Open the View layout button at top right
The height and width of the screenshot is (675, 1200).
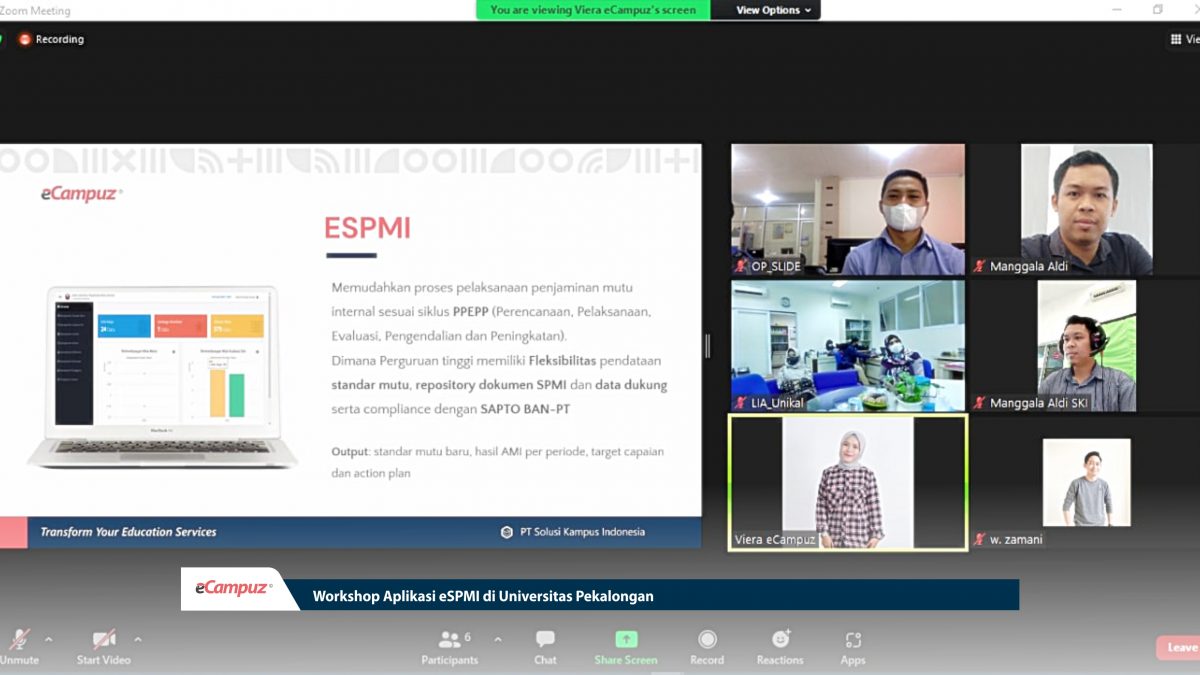(1185, 39)
